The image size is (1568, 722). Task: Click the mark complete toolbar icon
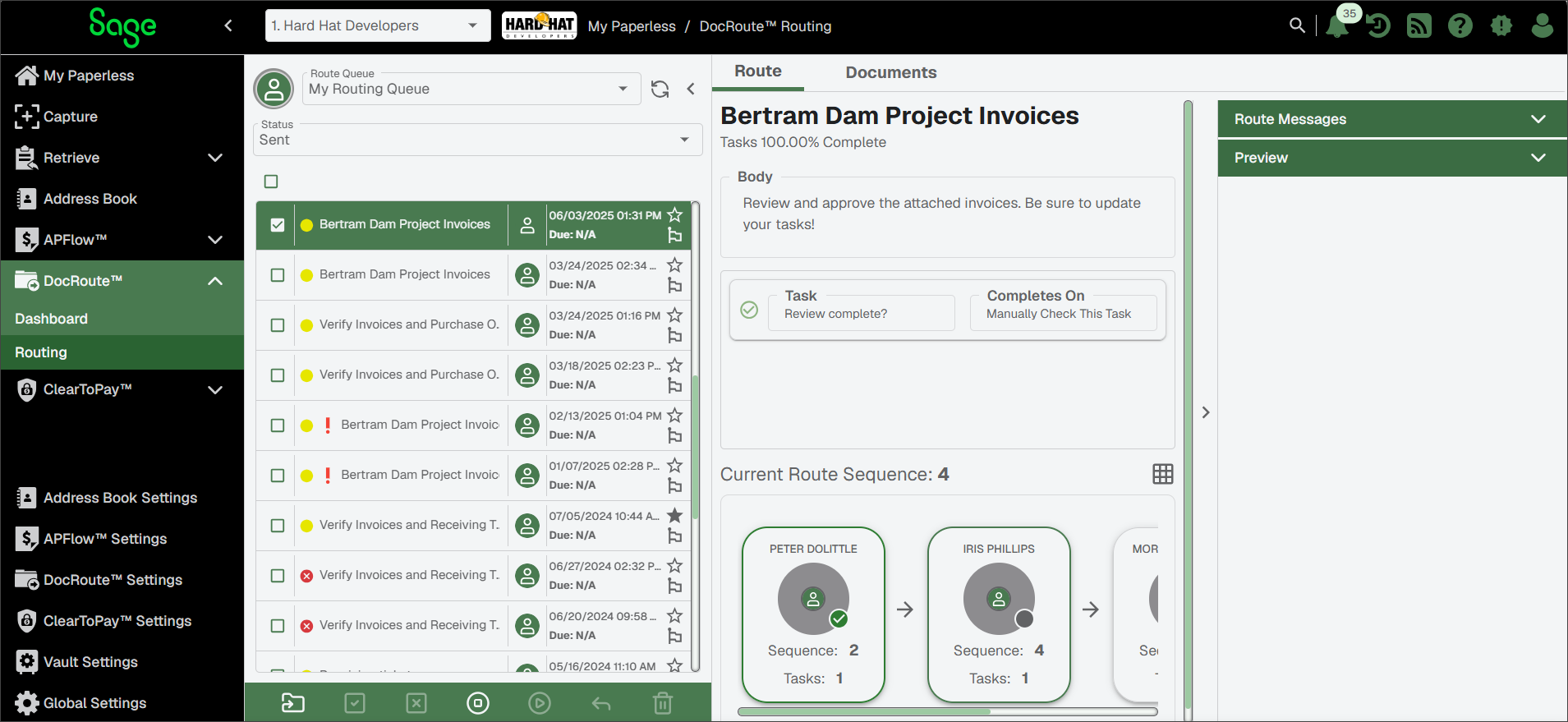(x=355, y=703)
